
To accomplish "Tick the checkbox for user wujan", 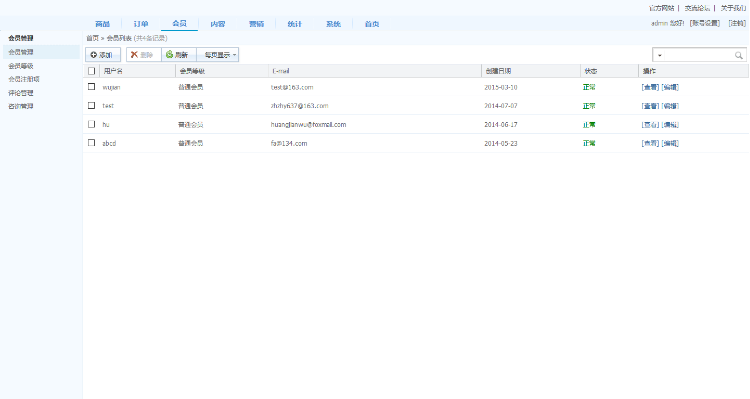I will click(x=91, y=87).
